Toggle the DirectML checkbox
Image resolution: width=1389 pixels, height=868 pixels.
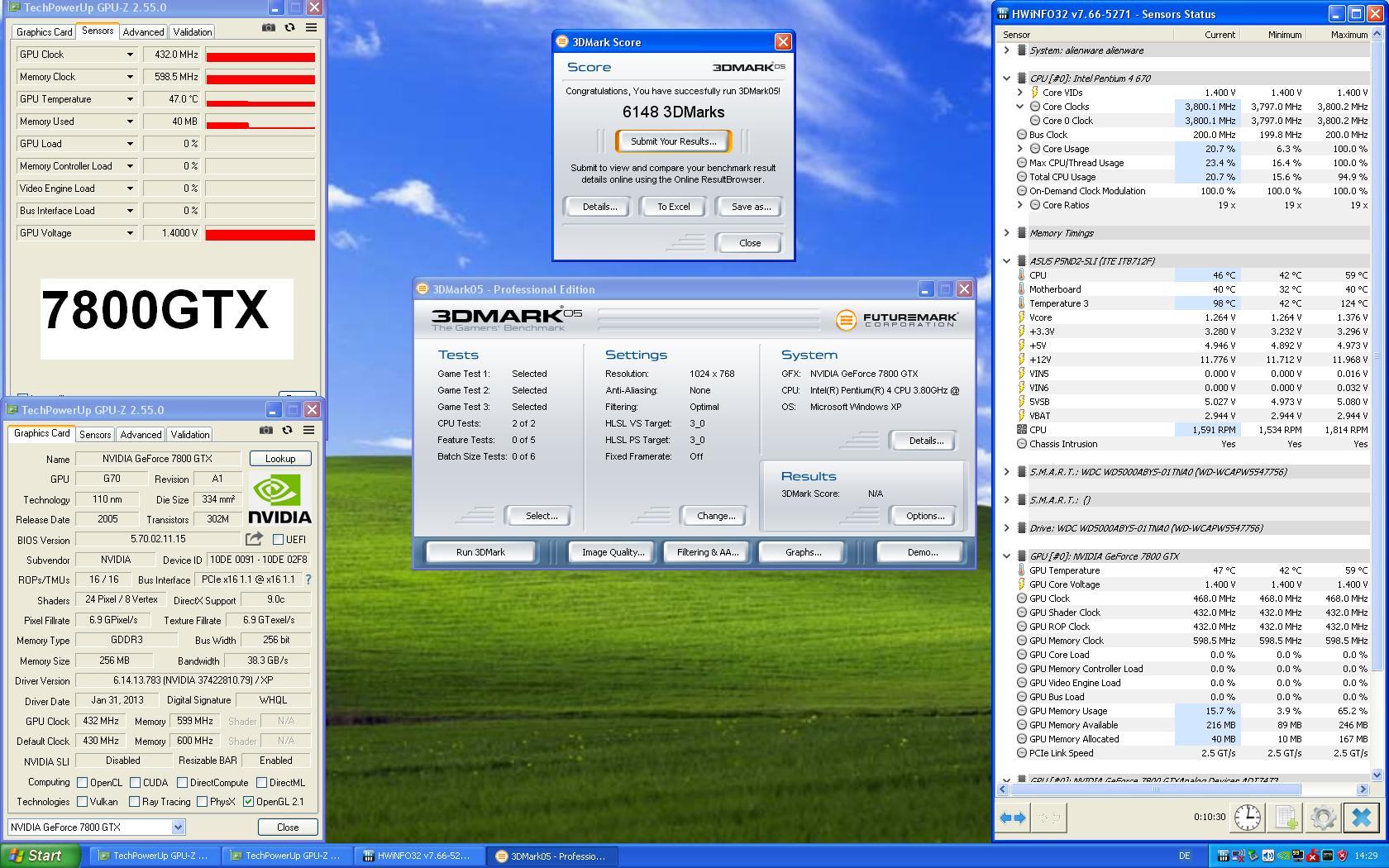coord(261,782)
